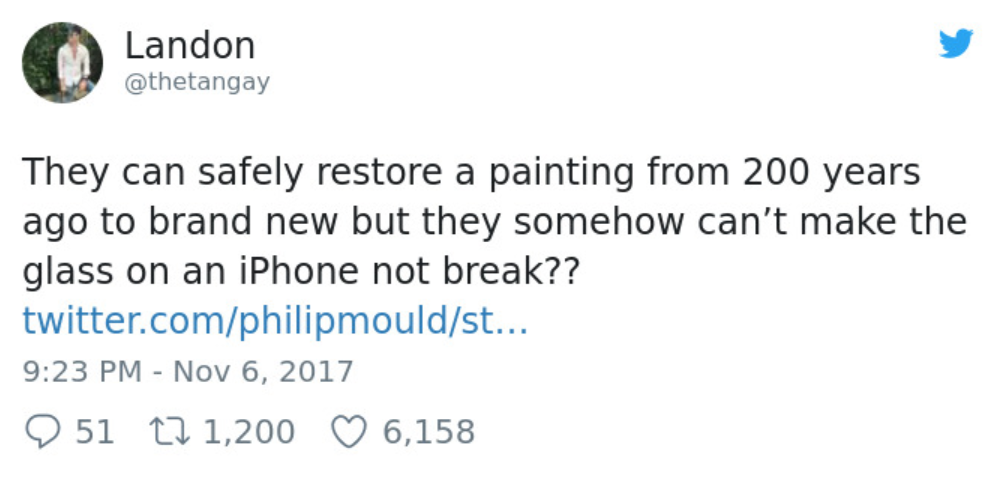1006x478 pixels.
Task: Click the words "They can safely restore"
Action: (x=198, y=173)
